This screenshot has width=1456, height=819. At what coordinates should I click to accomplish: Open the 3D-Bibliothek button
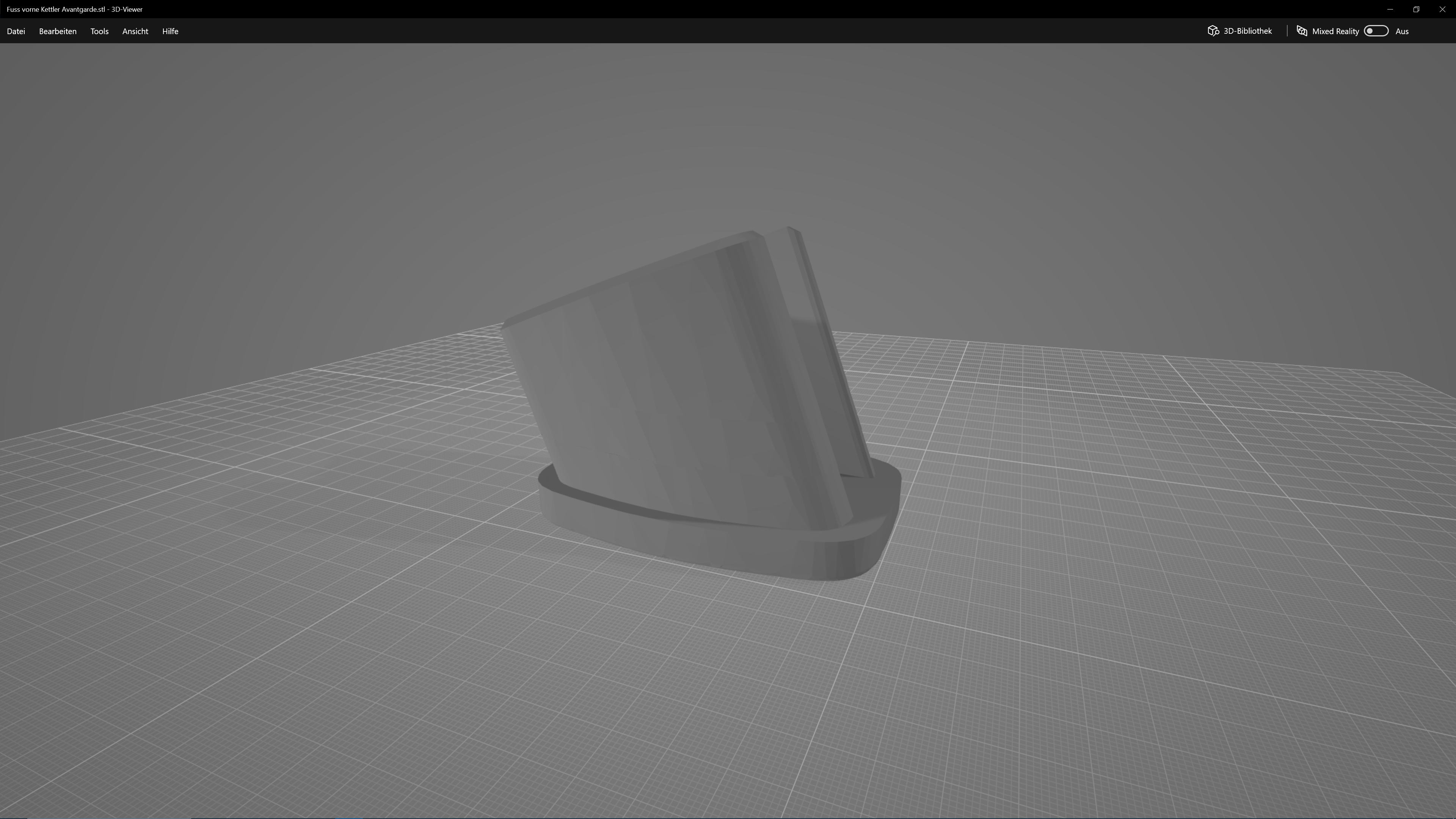pos(1239,31)
